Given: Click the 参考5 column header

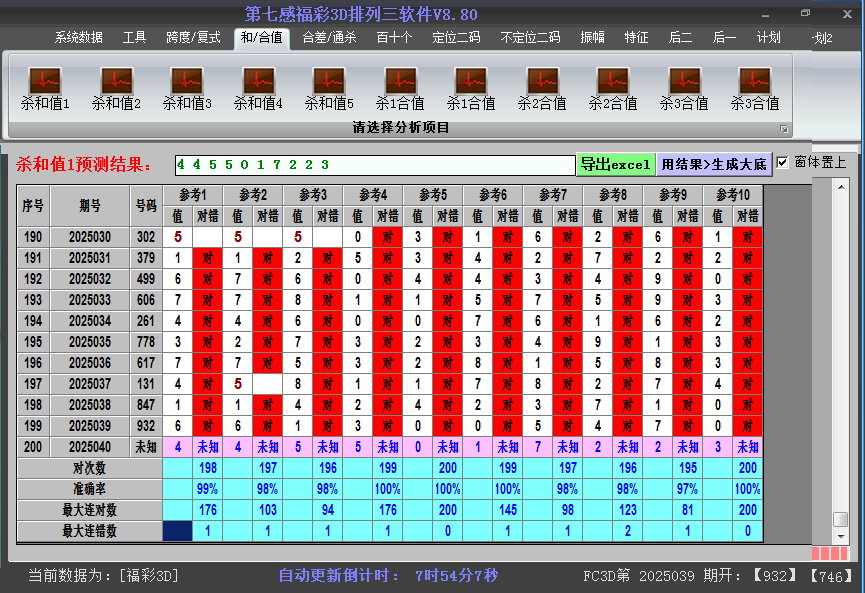Looking at the screenshot, I should click(433, 195).
